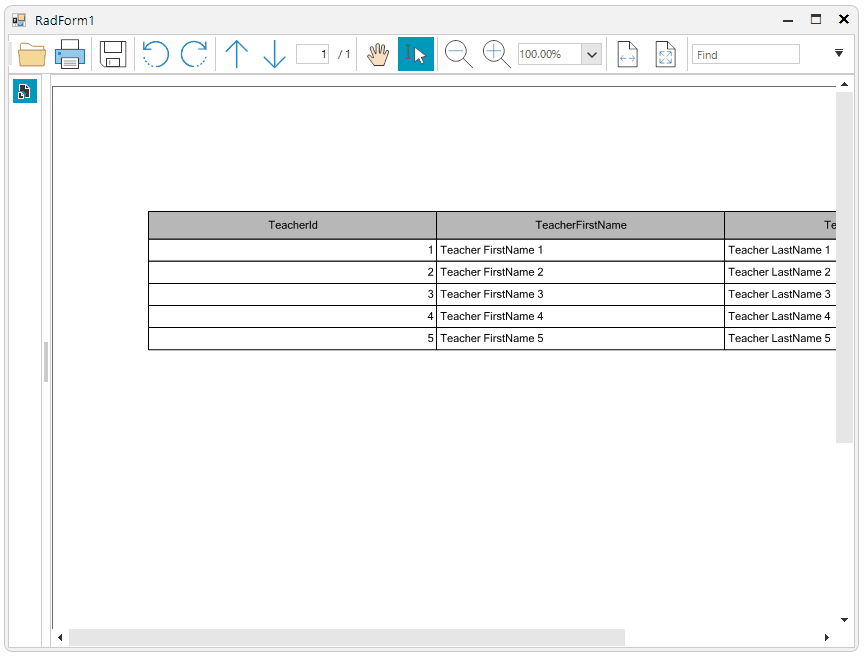Screen dimensions: 865x656
Task: Toggle the Selection cursor tool
Action: [x=416, y=54]
